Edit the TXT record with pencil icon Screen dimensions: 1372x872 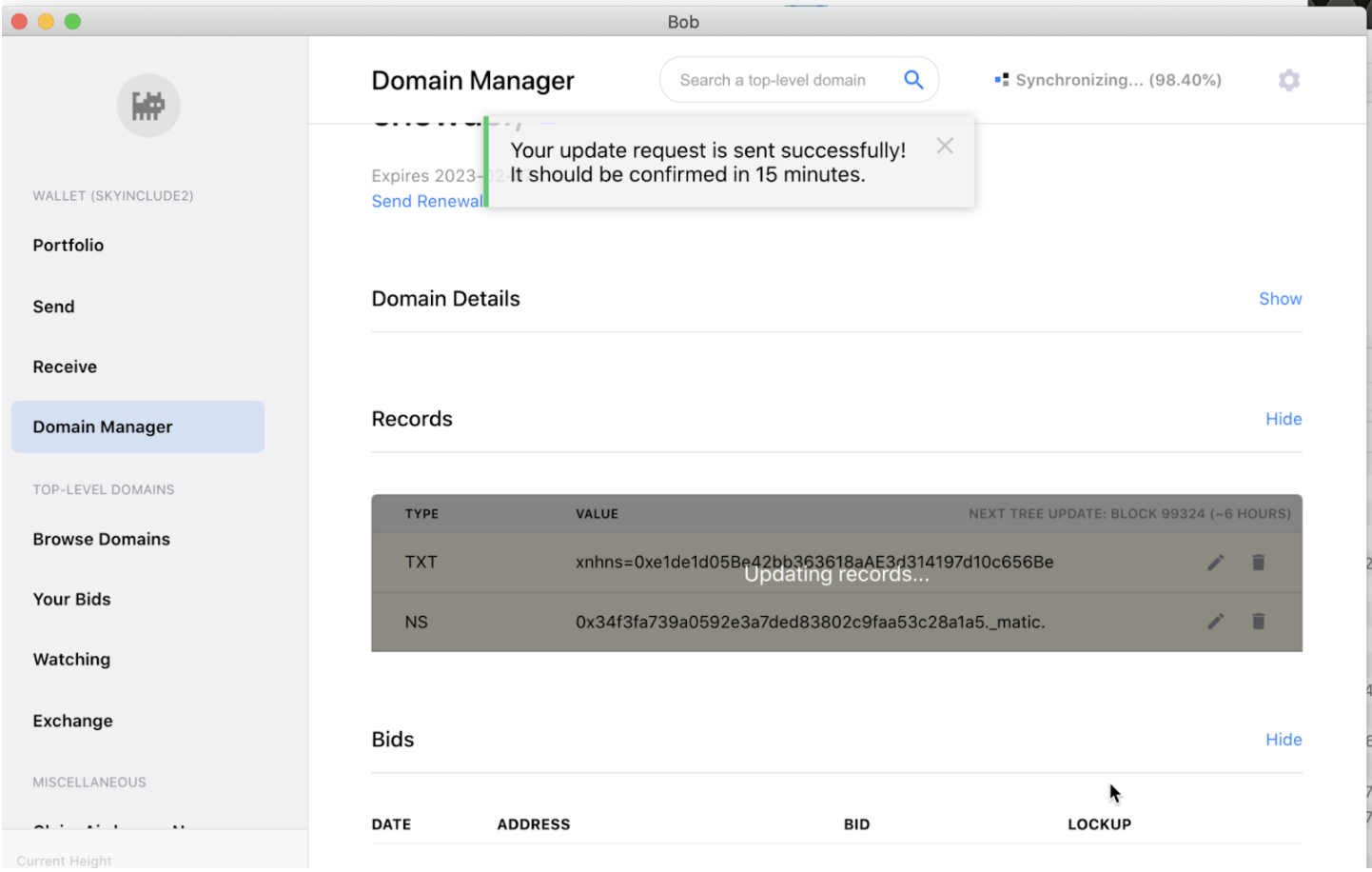pyautogui.click(x=1215, y=563)
